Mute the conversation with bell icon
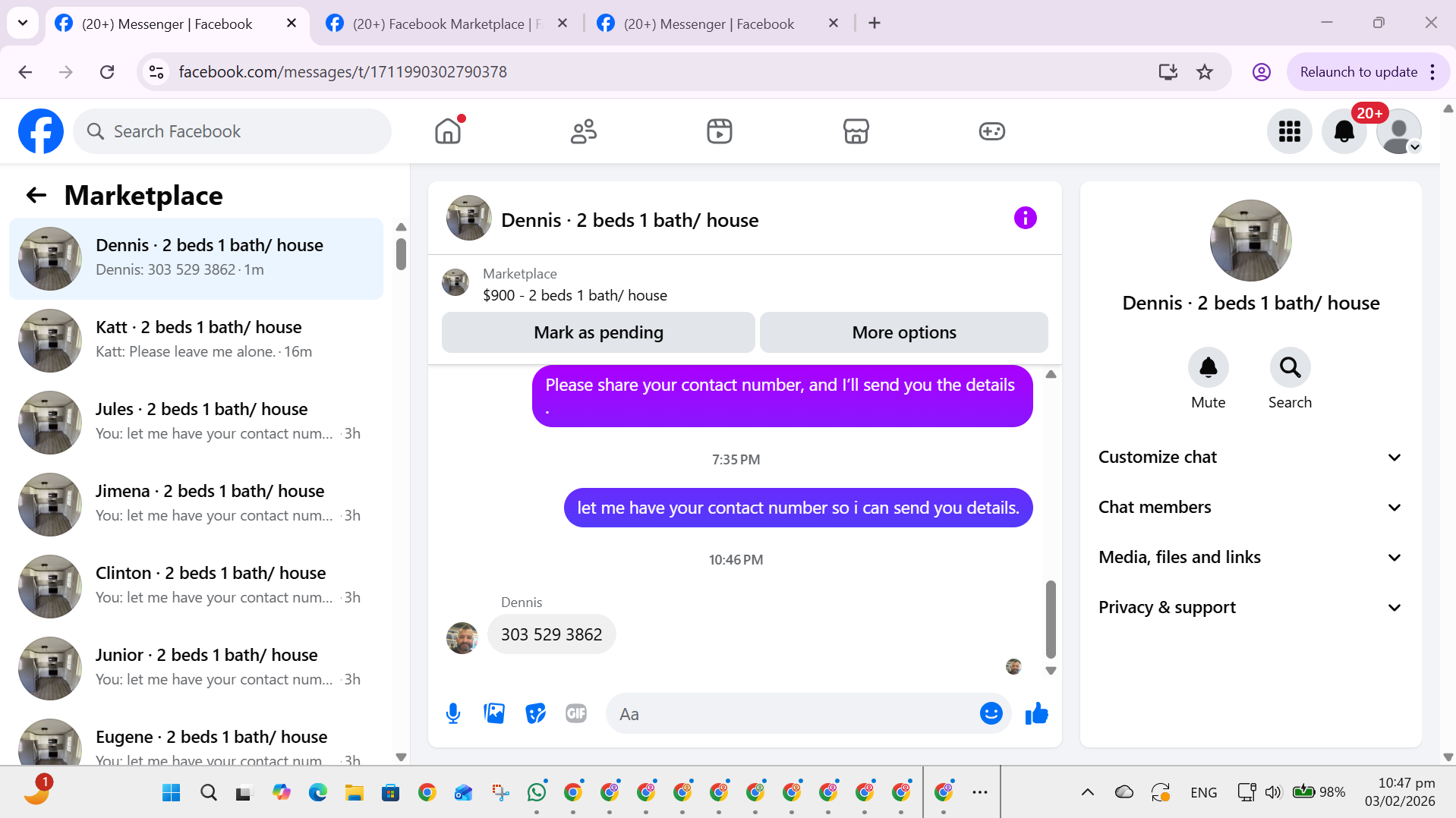This screenshot has width=1456, height=818. tap(1208, 368)
